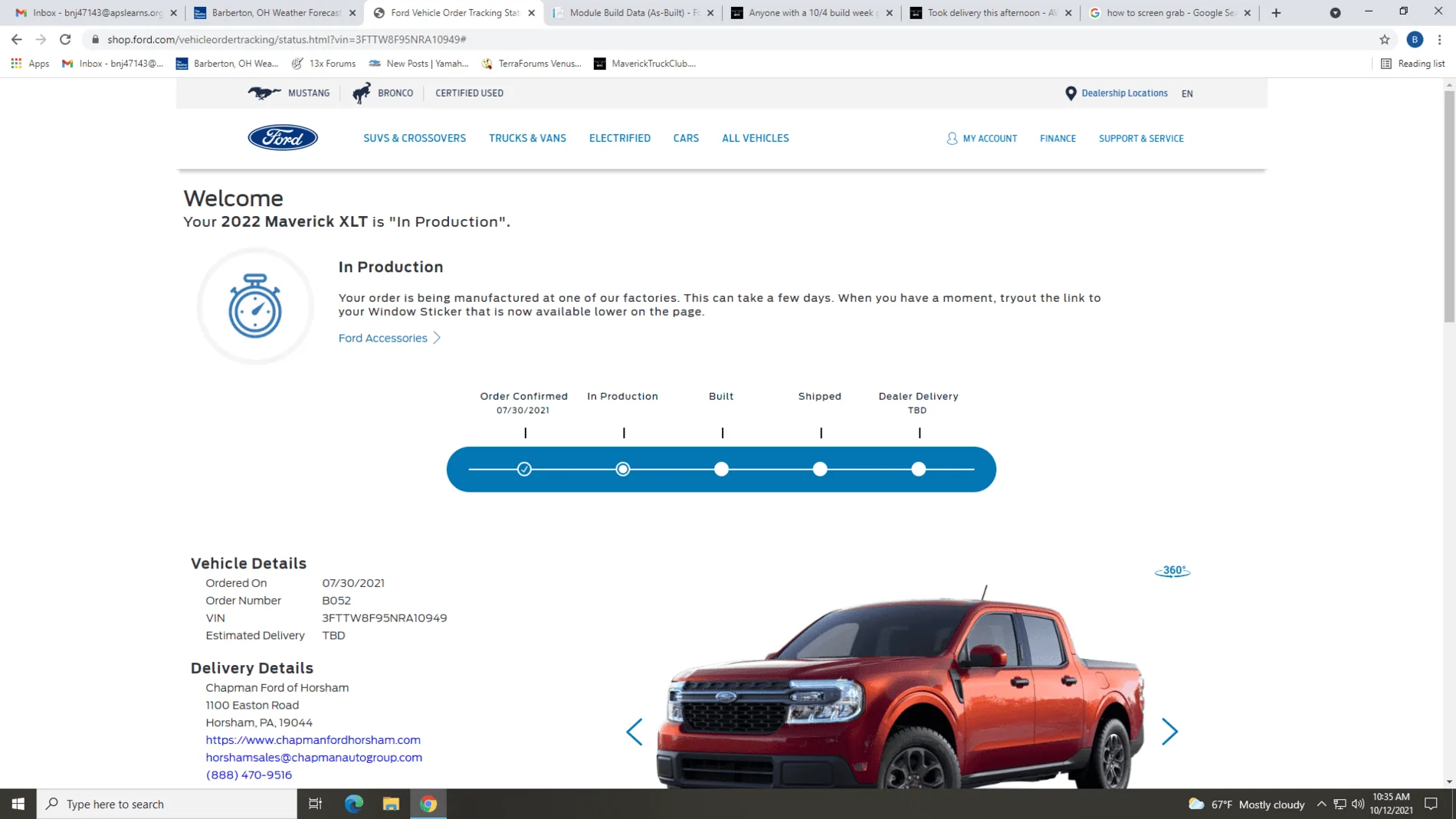Screen dimensions: 1456x819
Task: Open the Electrified menu
Action: click(620, 139)
